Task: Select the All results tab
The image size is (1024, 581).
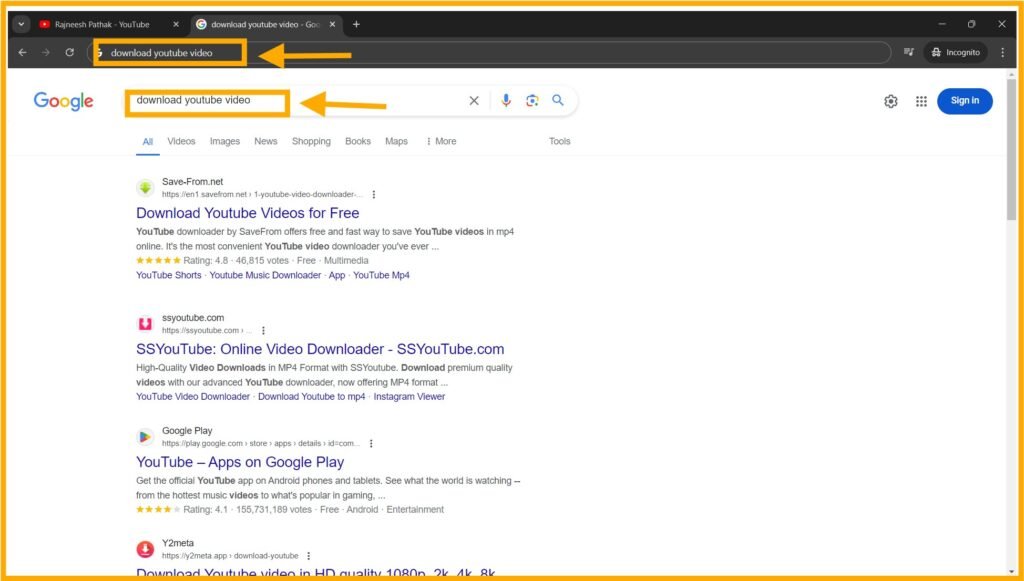Action: click(148, 141)
